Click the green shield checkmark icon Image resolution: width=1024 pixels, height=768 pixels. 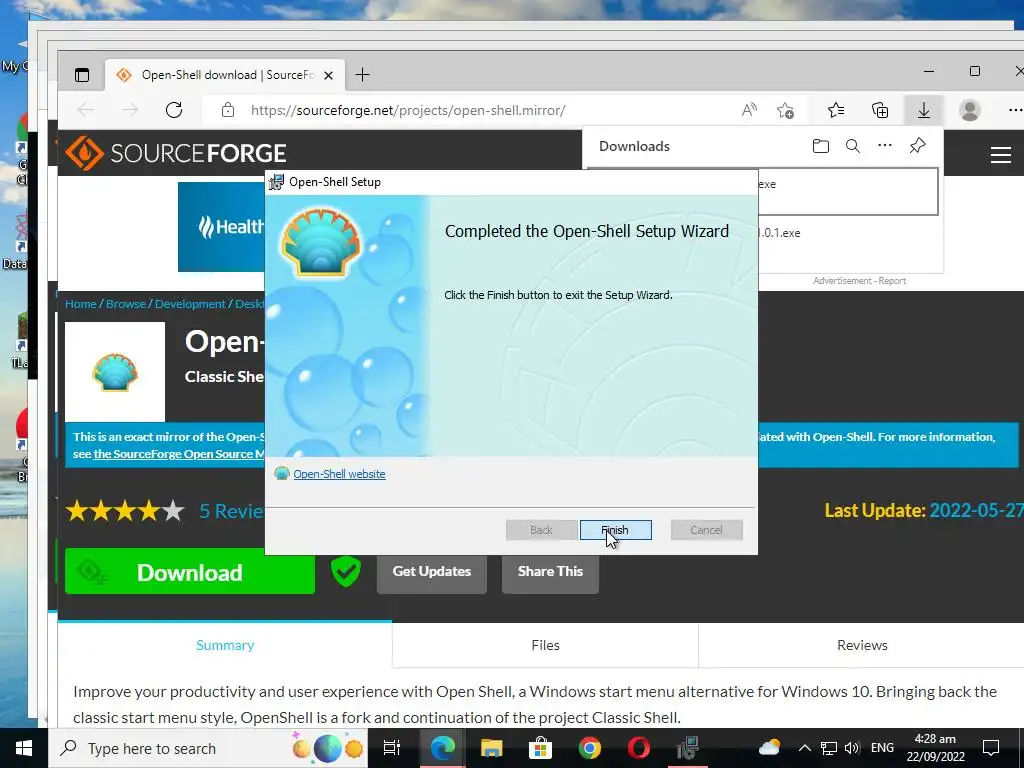click(x=345, y=571)
